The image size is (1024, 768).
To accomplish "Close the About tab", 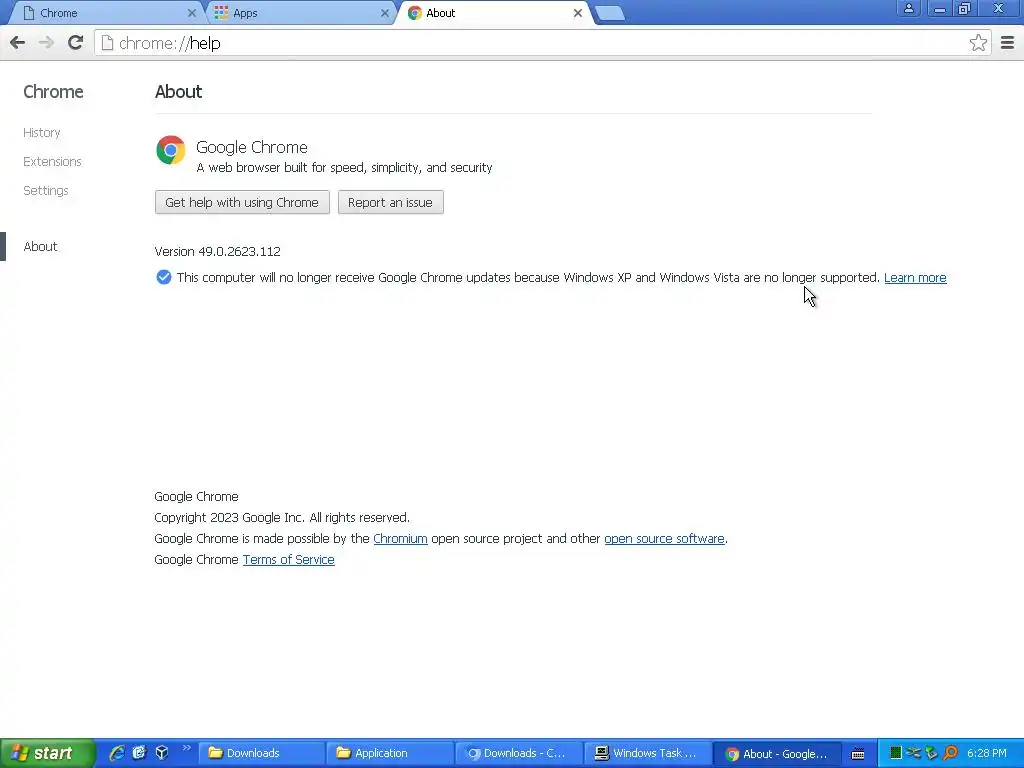I will (x=577, y=13).
